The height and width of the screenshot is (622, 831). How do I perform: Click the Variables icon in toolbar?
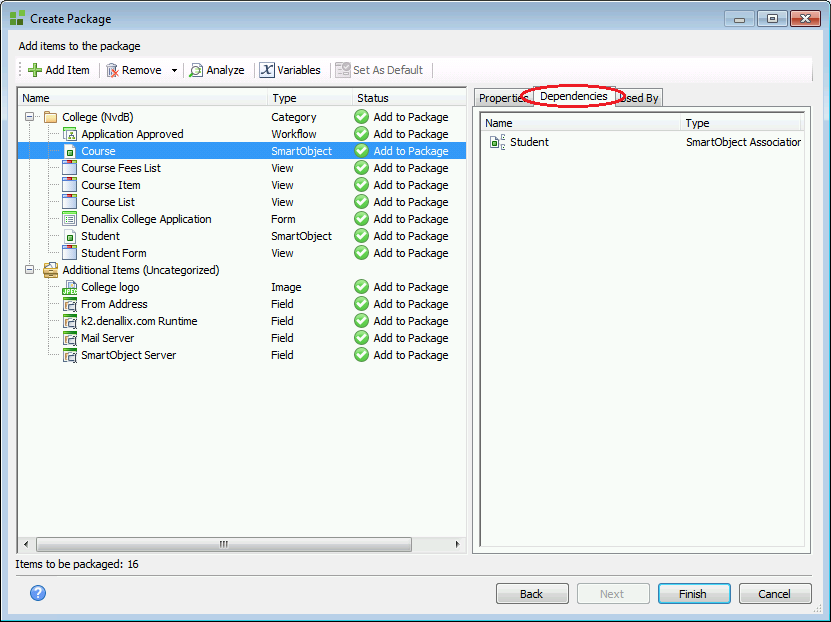coord(267,70)
